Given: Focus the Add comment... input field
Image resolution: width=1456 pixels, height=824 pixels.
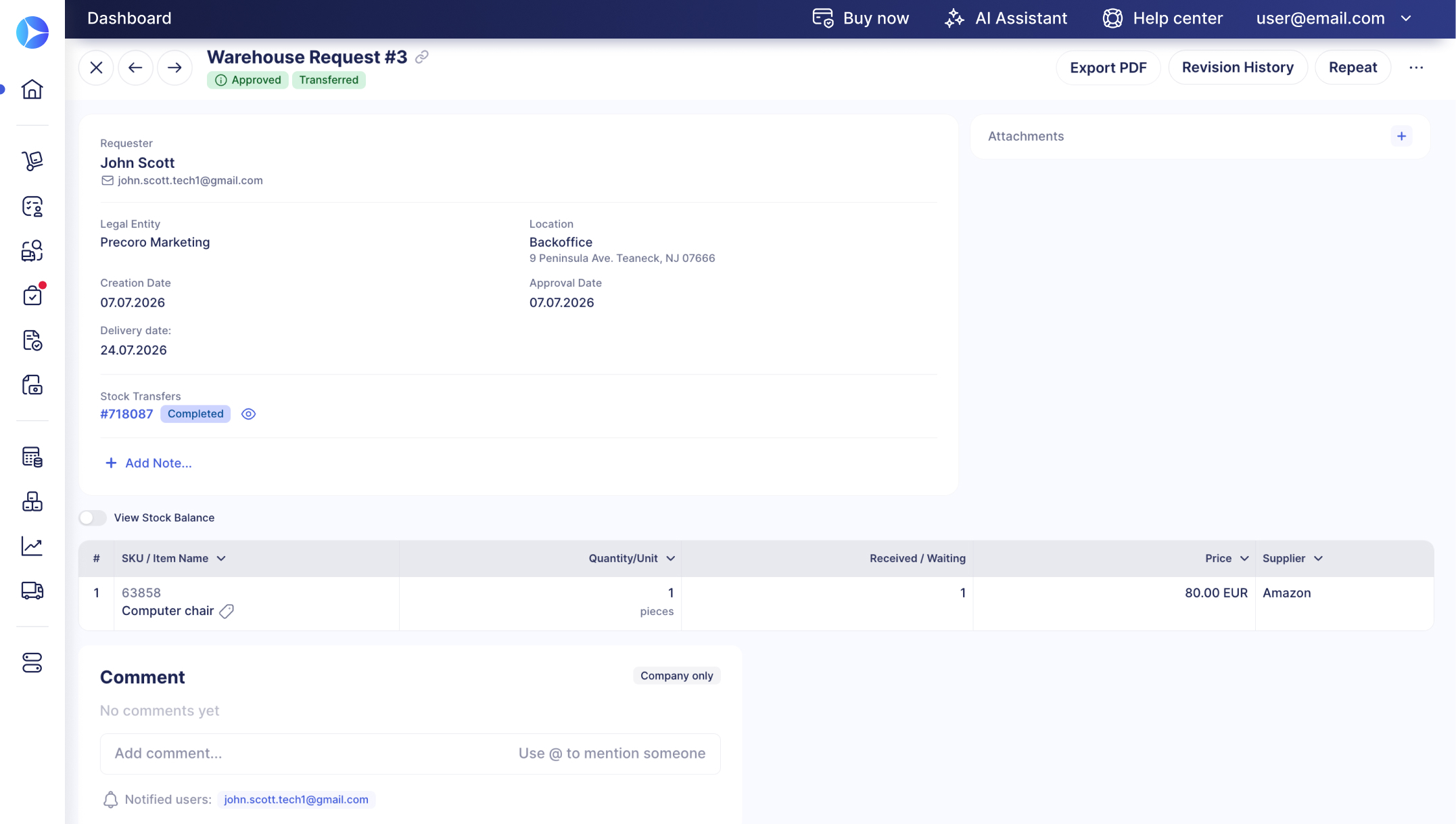Looking at the screenshot, I should (410, 754).
